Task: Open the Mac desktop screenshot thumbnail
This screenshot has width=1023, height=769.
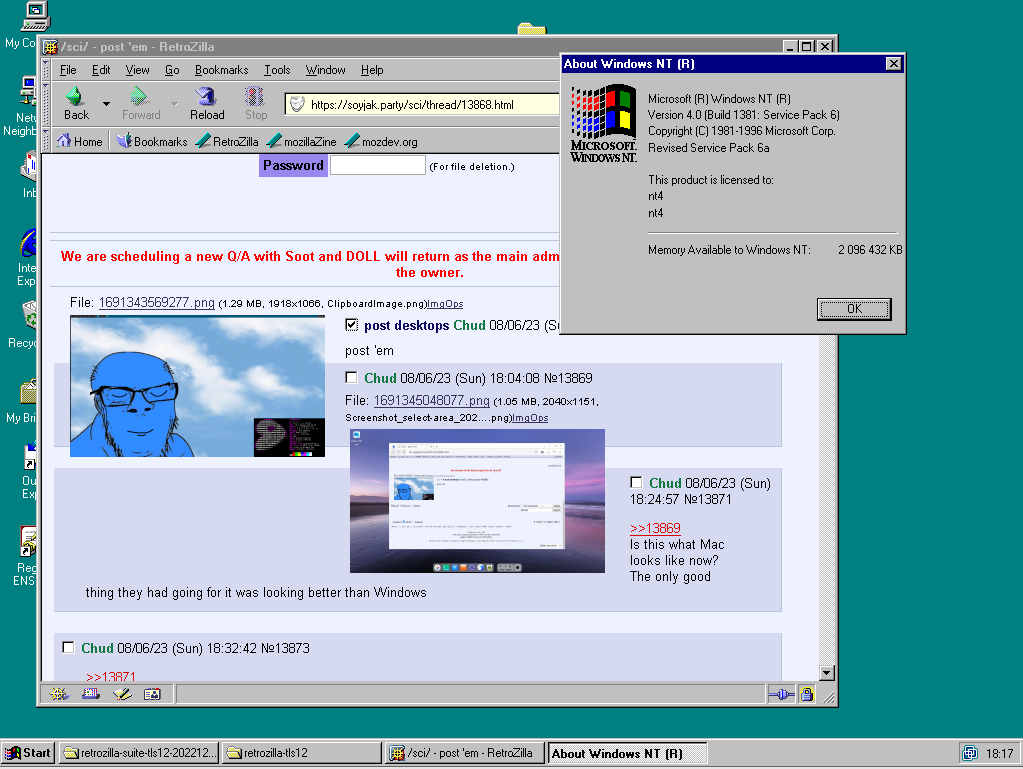Action: coord(477,500)
